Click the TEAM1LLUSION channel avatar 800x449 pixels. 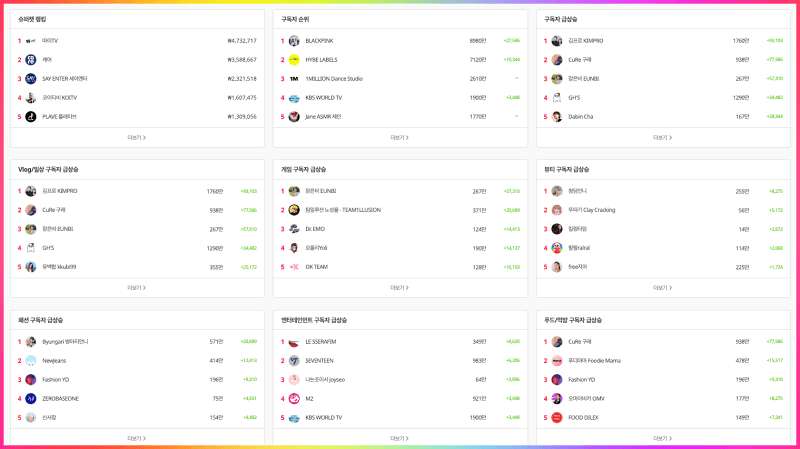[294, 210]
